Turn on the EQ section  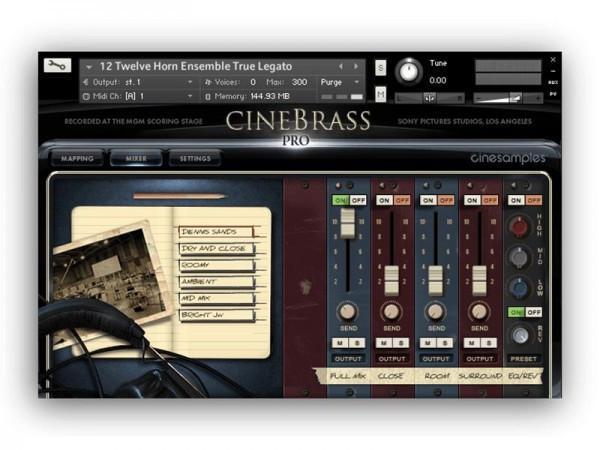click(516, 200)
